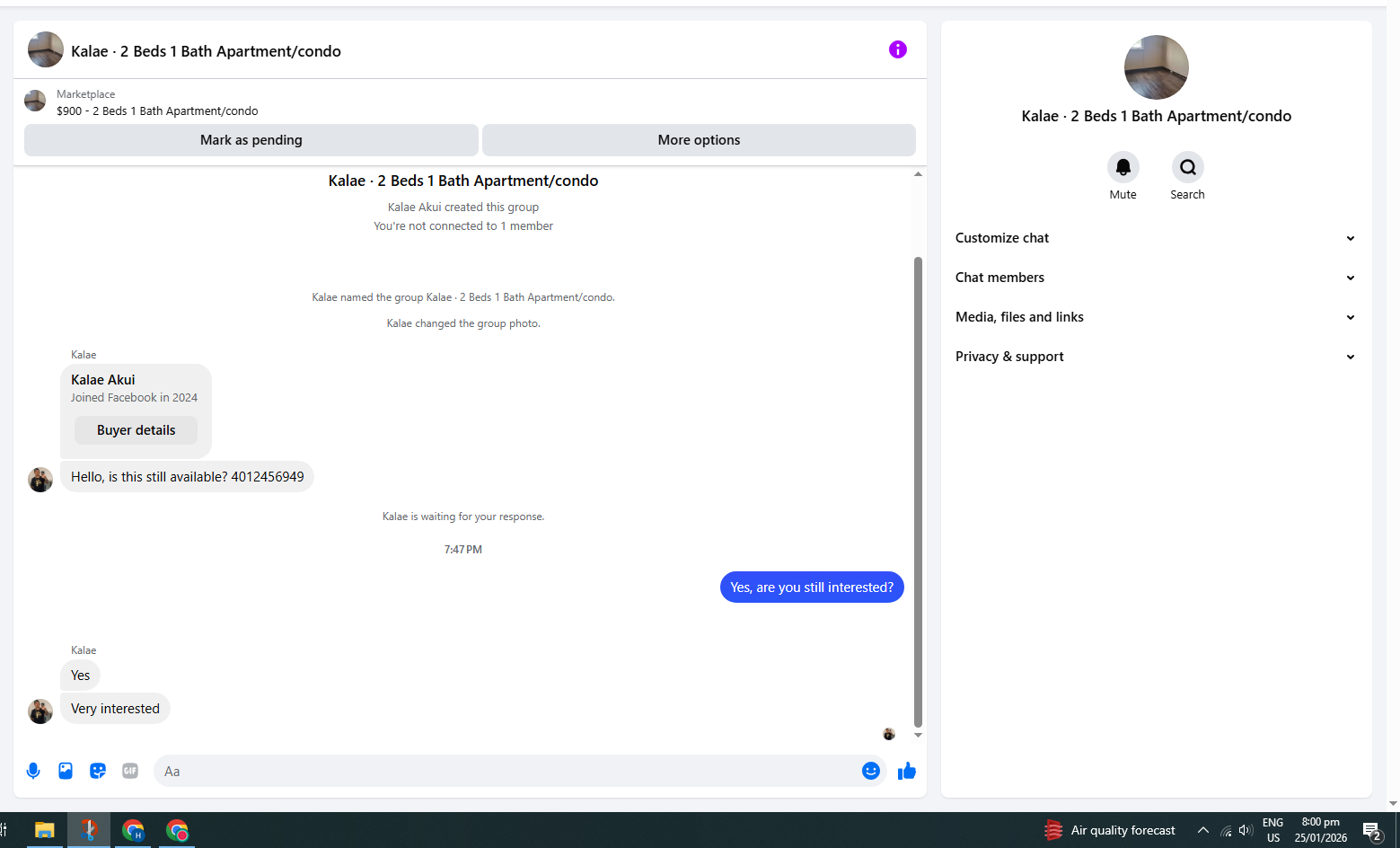Open the large group photo in side panel
Screen dimensions: 1400x848
(1156, 67)
